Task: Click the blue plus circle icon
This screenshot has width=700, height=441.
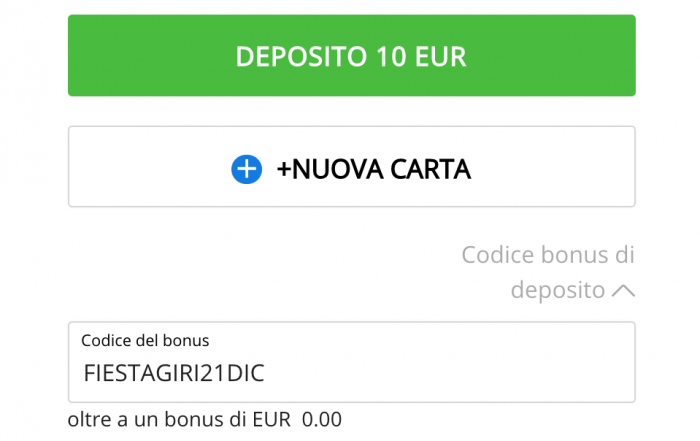Action: tap(246, 169)
